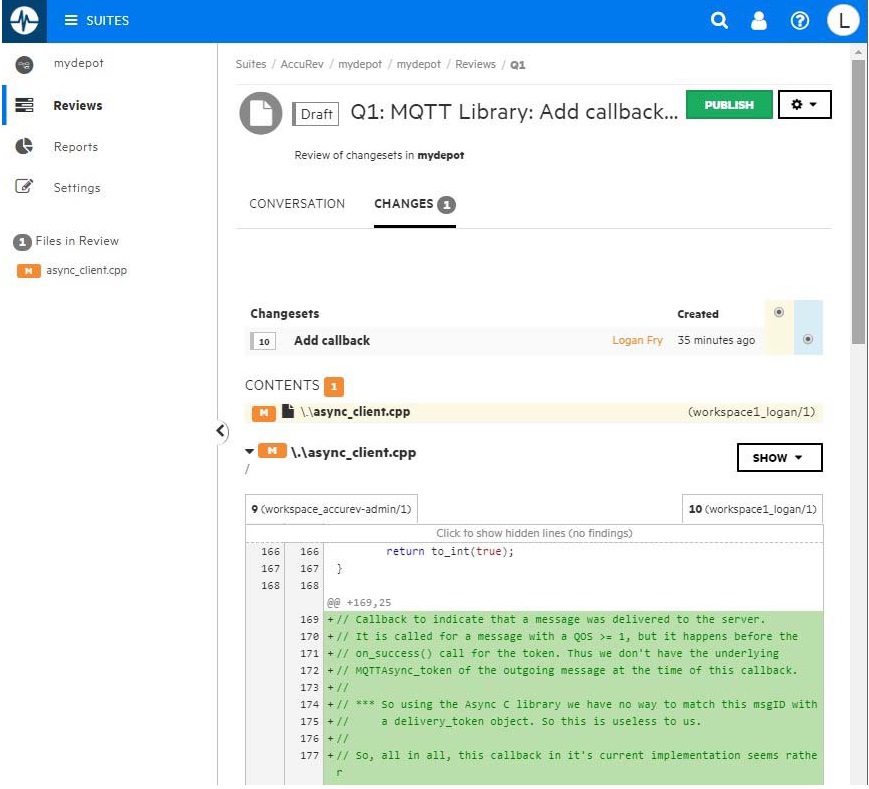
Task: Open the help question mark icon
Action: click(x=799, y=20)
